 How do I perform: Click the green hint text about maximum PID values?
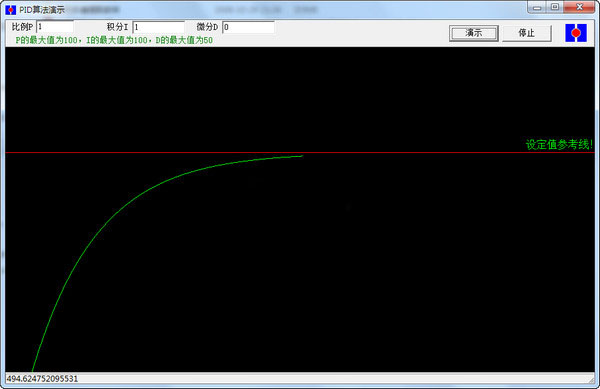114,40
